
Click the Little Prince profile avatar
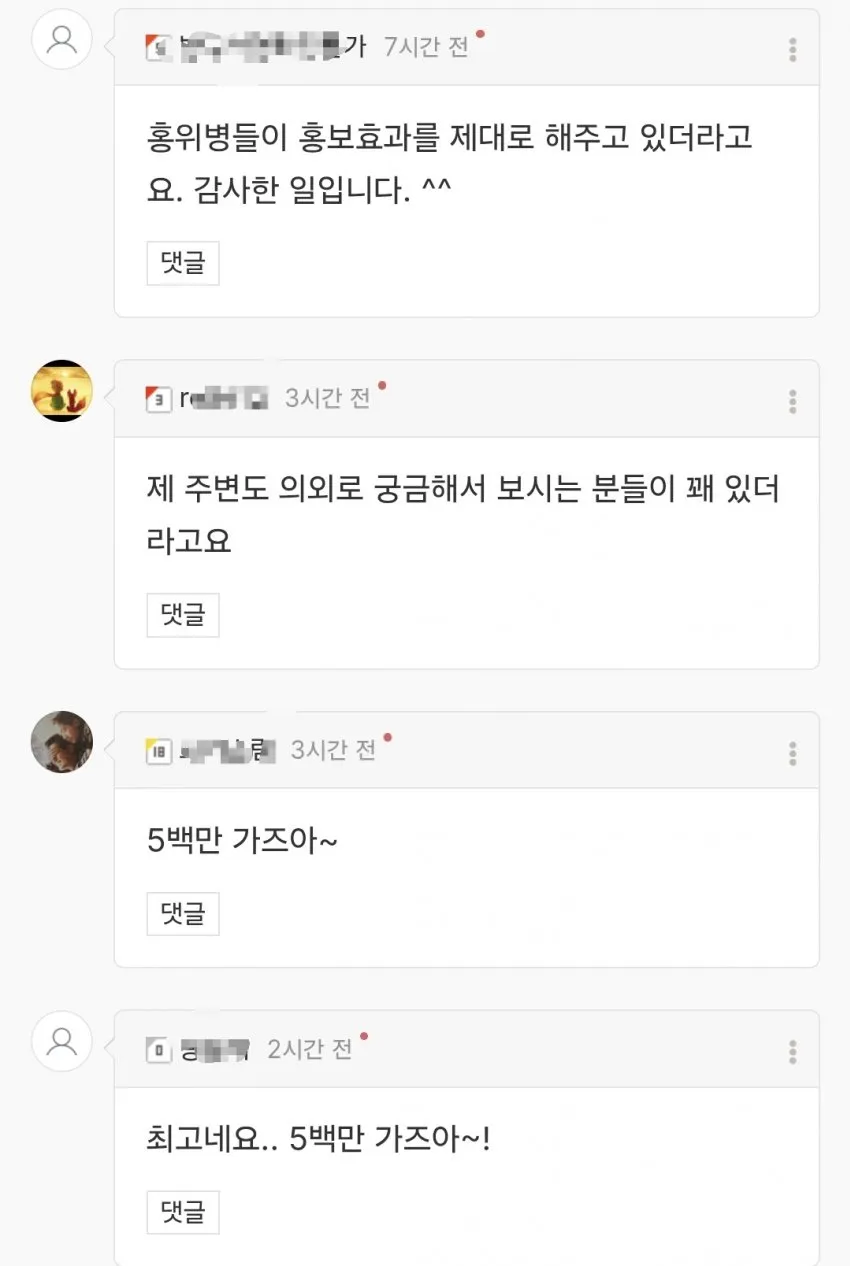[x=62, y=391]
